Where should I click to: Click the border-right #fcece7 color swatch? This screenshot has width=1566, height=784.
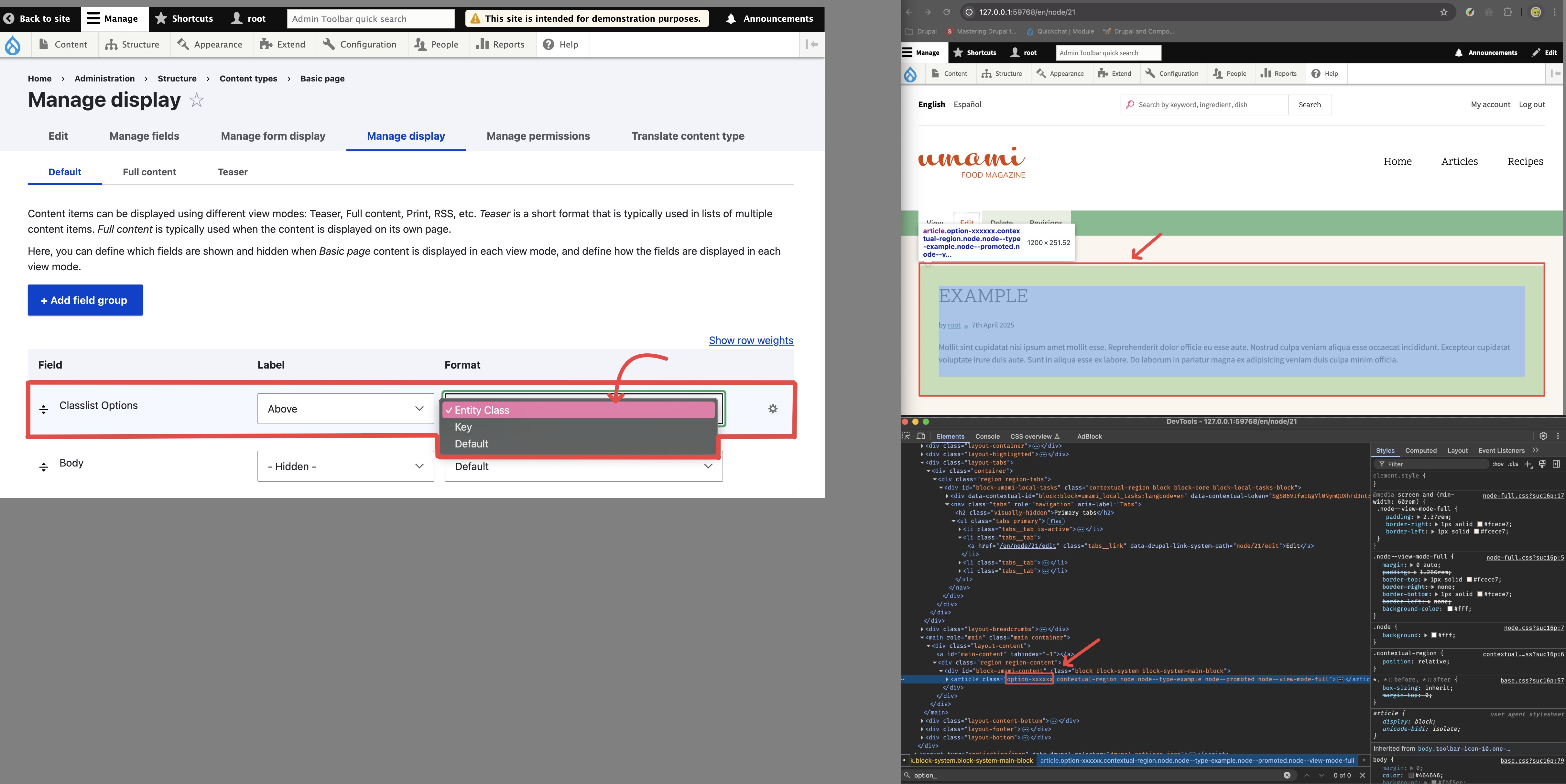tap(1480, 524)
